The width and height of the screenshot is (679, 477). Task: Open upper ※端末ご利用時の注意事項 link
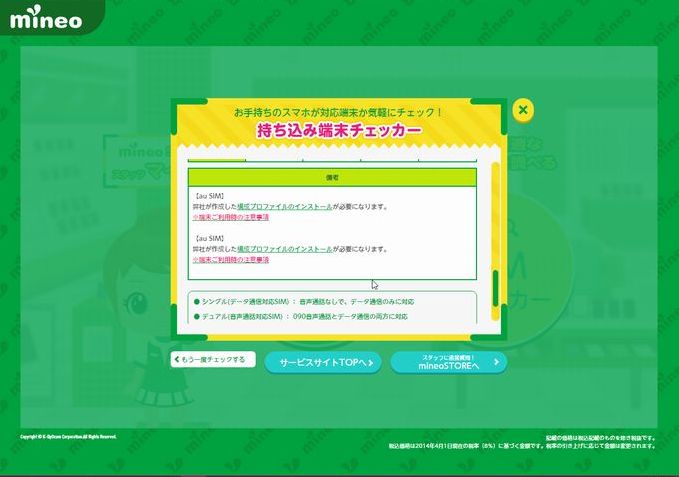coord(231,217)
